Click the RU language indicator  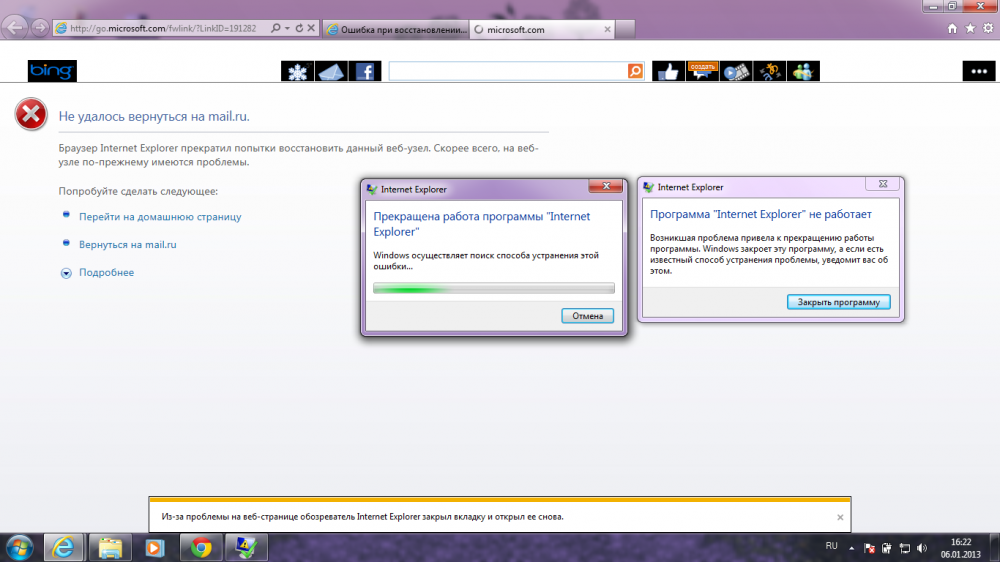[x=831, y=546]
